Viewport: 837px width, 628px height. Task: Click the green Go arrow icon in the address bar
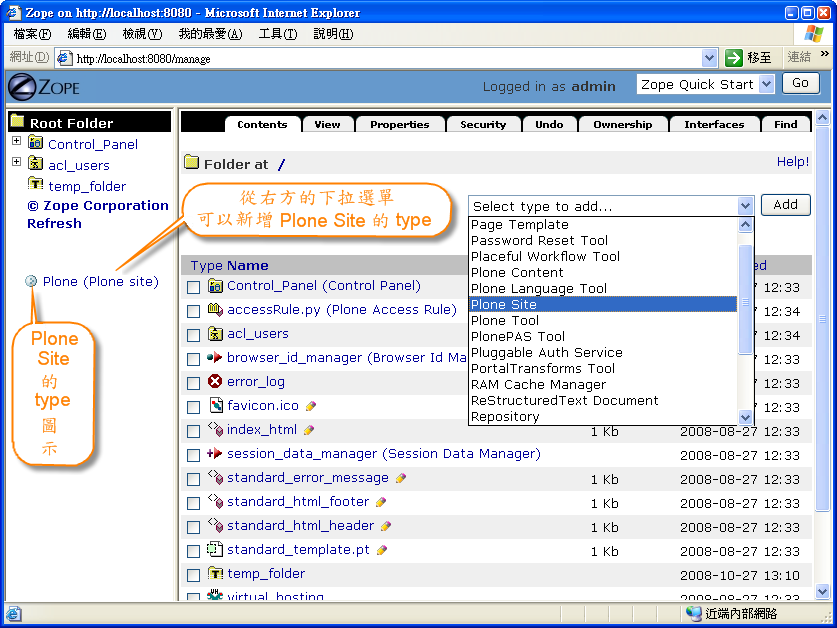coord(734,58)
